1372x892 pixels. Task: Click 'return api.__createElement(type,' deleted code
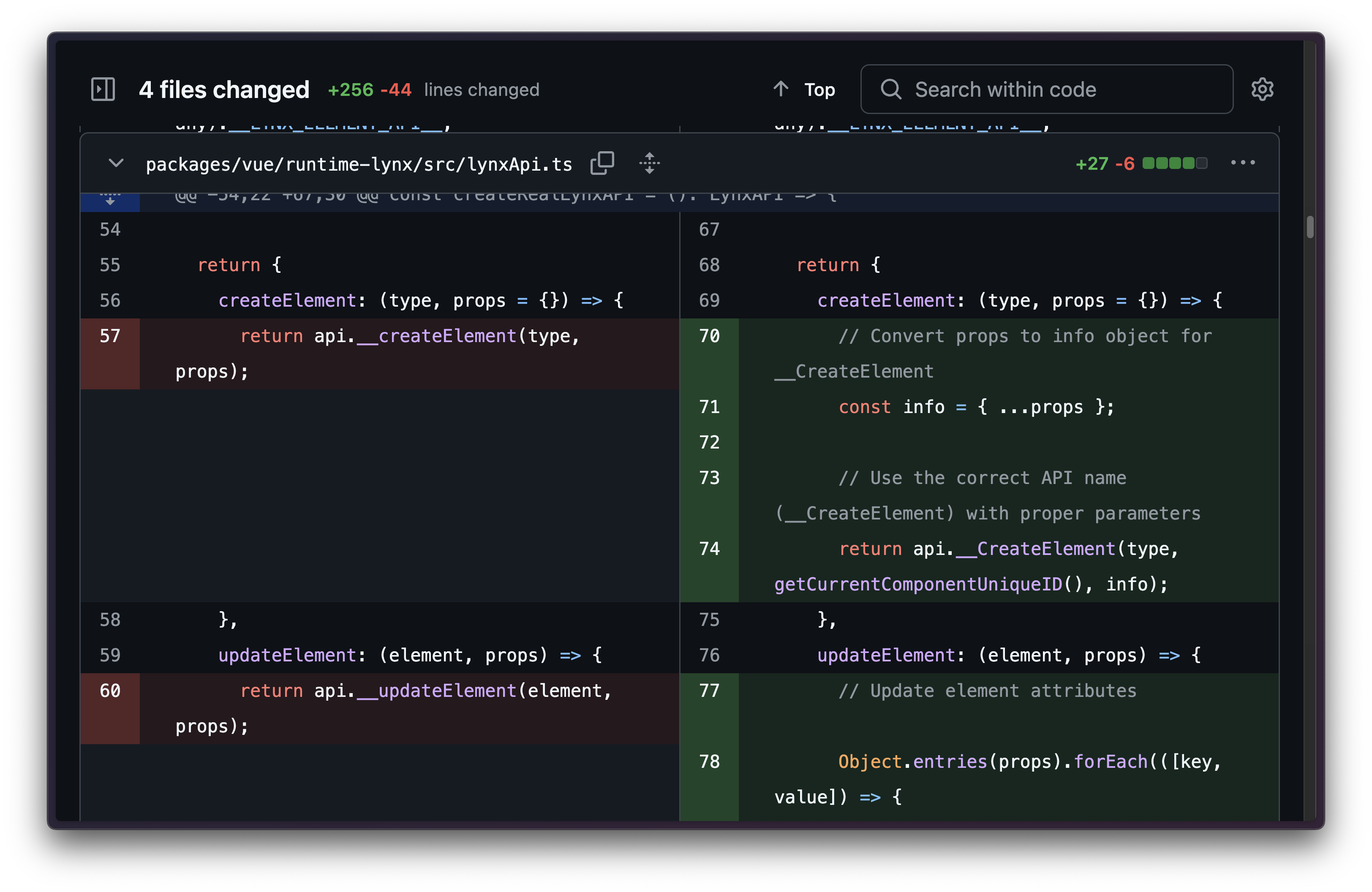click(410, 336)
